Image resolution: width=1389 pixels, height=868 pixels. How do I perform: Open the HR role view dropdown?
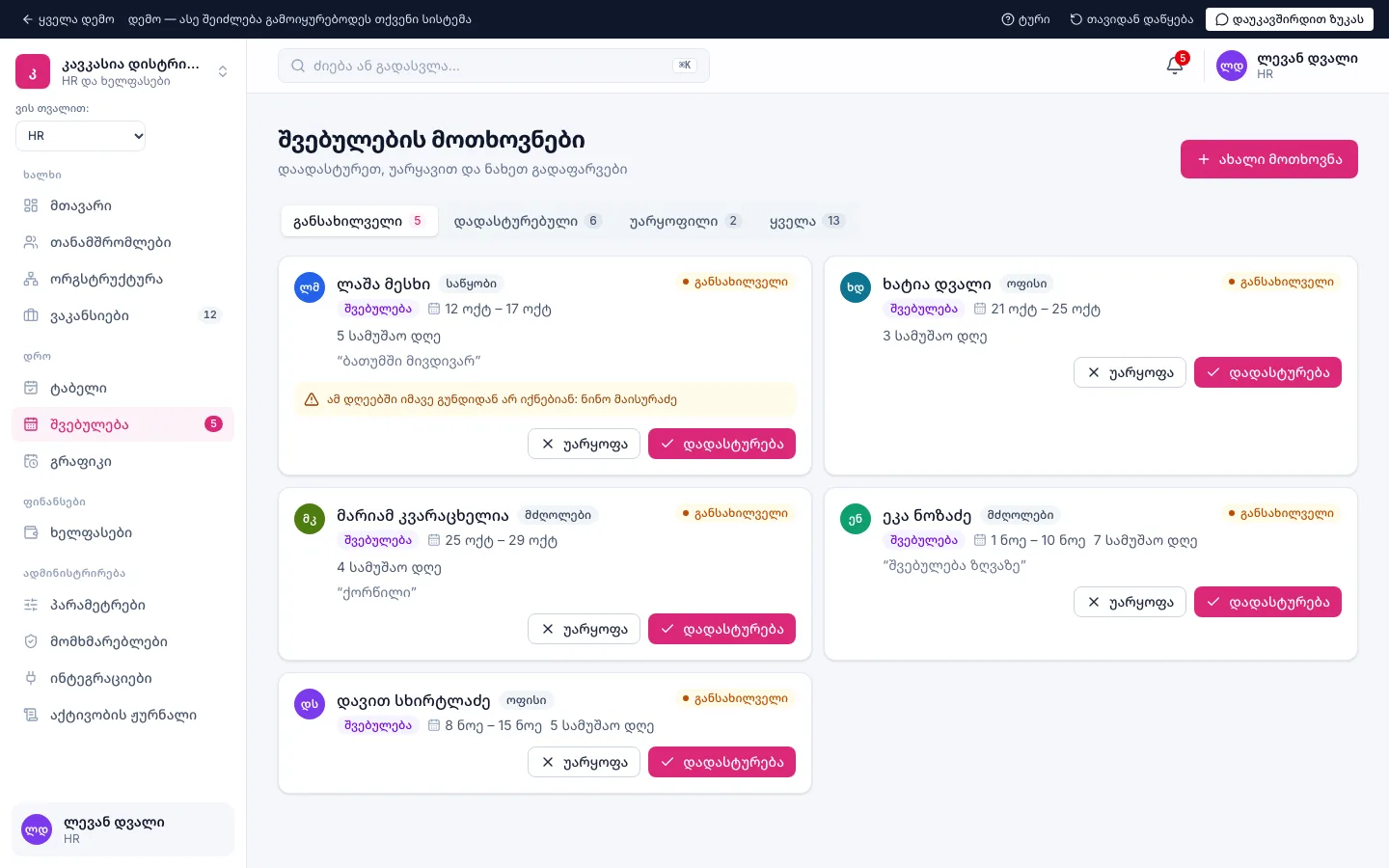coord(81,136)
